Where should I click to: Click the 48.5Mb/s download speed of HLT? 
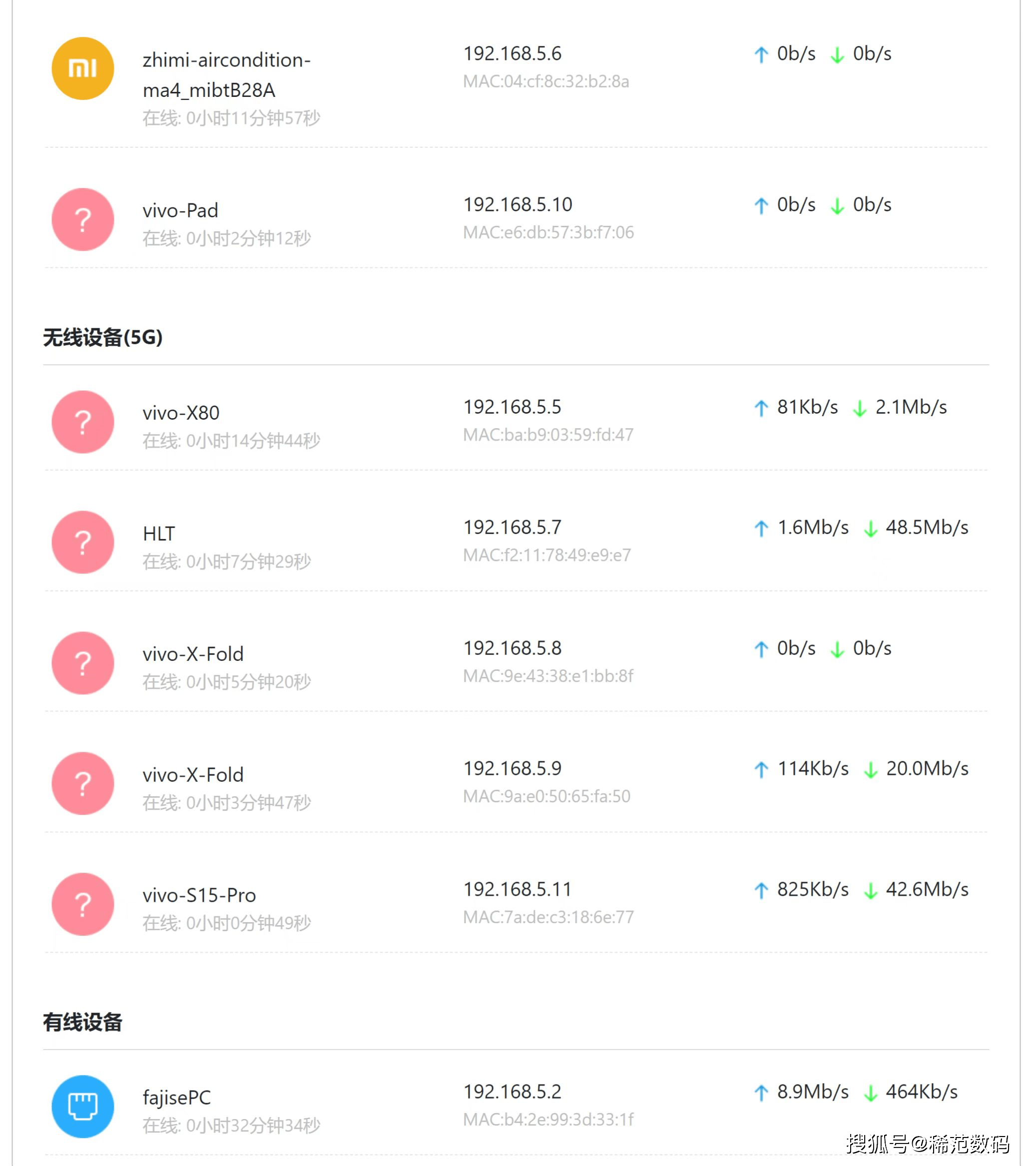pyautogui.click(x=927, y=527)
